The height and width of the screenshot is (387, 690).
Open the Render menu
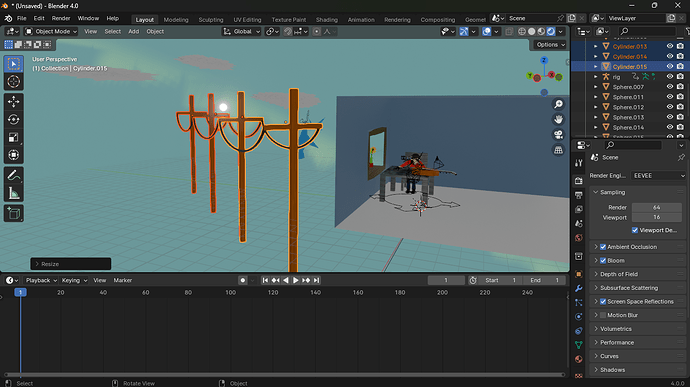pyautogui.click(x=61, y=18)
